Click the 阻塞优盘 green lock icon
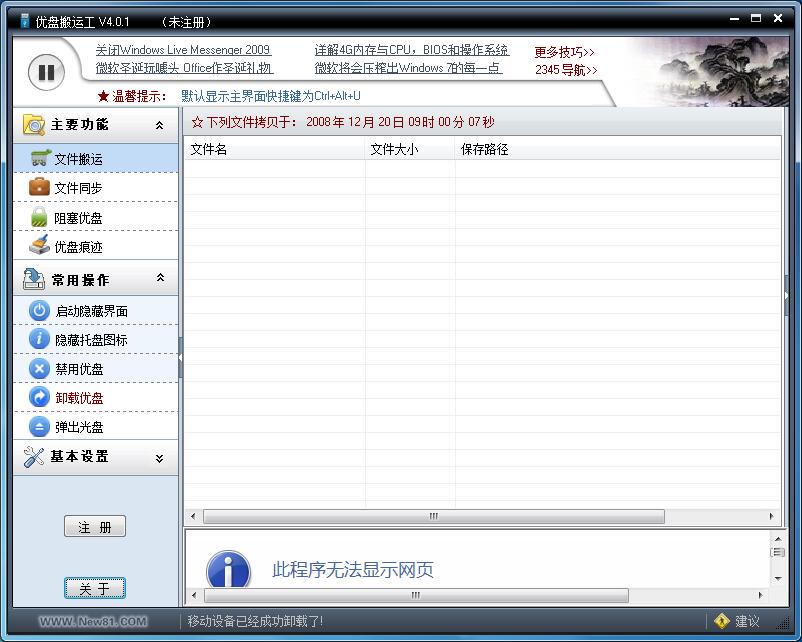The height and width of the screenshot is (642, 802). pos(39,217)
